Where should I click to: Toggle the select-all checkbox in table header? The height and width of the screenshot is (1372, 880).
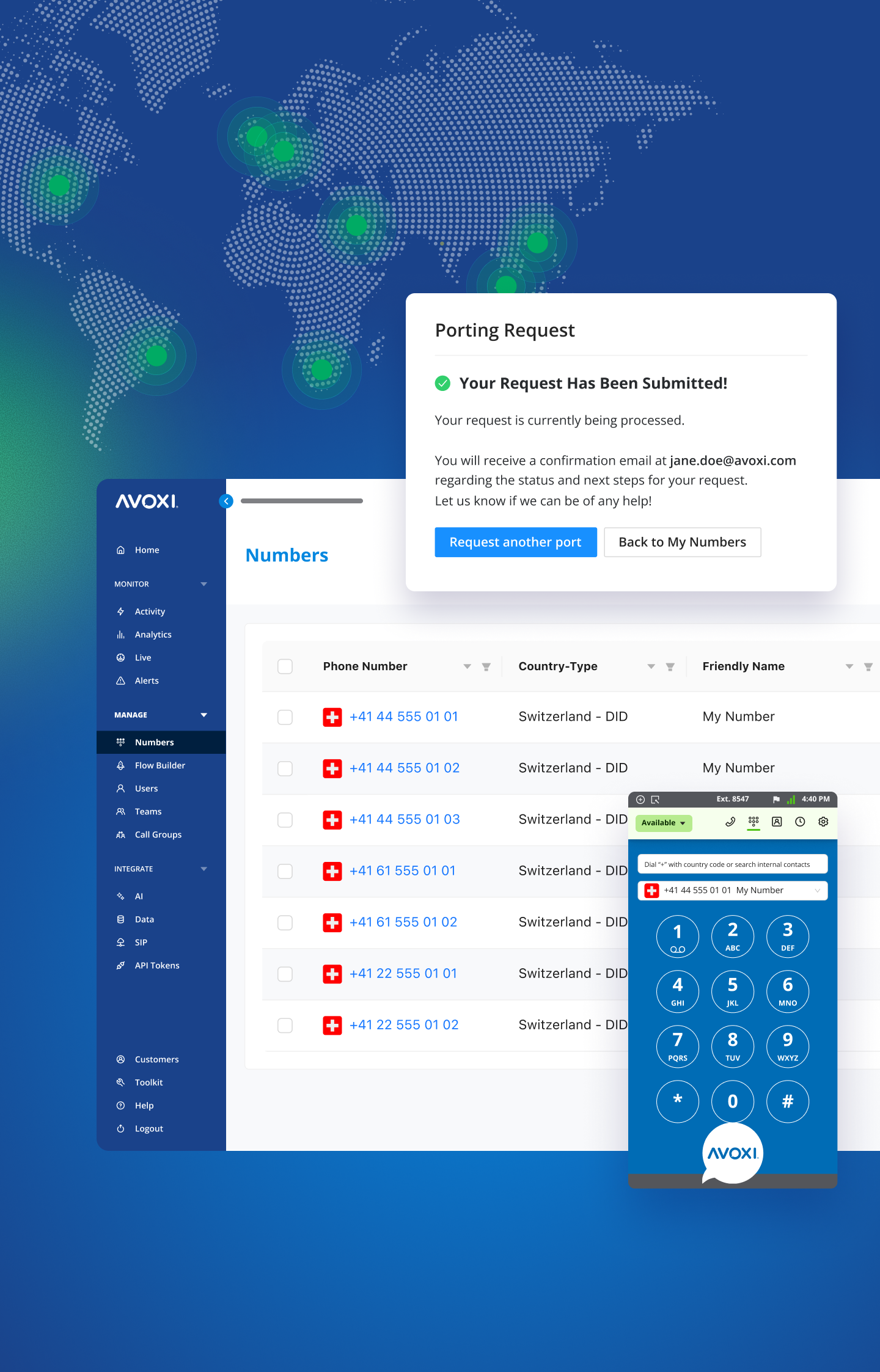point(285,666)
